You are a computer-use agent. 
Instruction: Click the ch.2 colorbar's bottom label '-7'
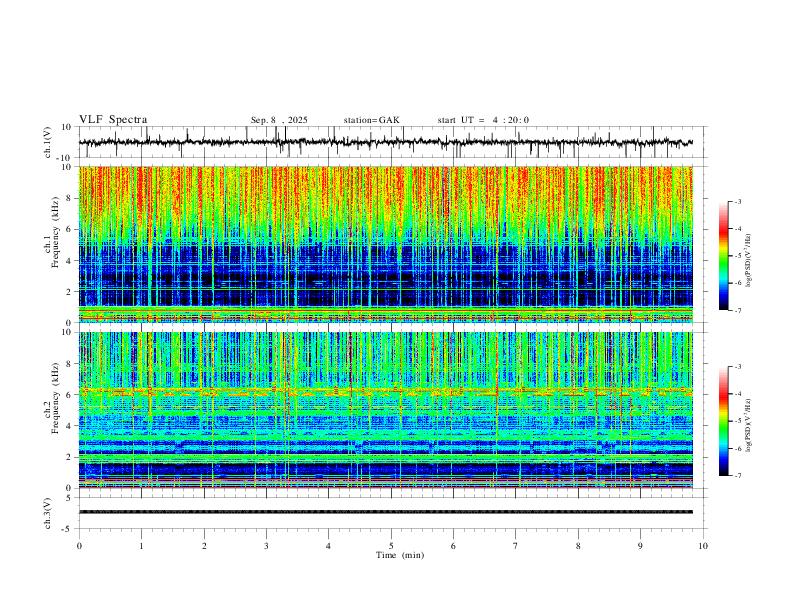pos(737,476)
